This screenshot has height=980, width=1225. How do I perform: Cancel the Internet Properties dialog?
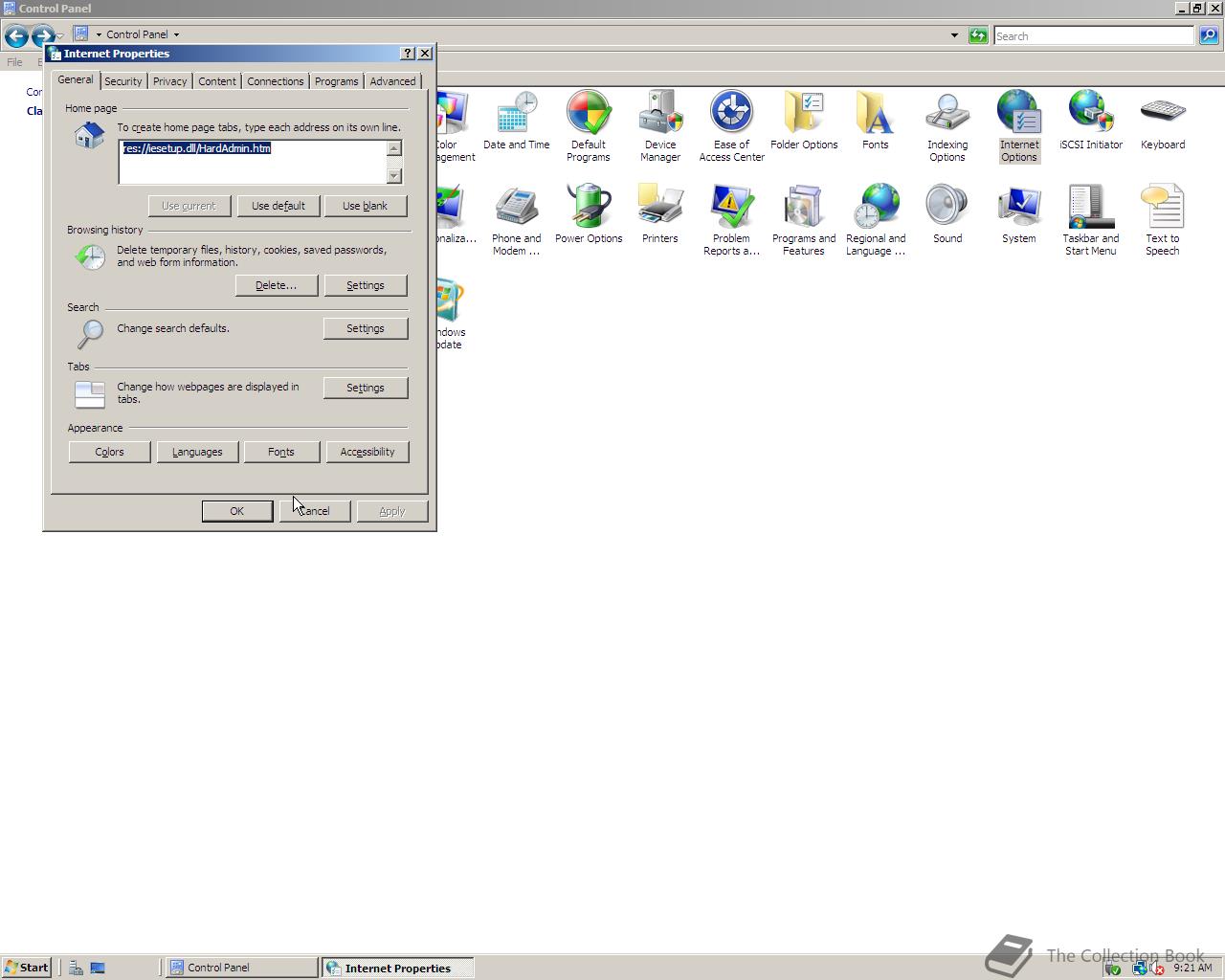(x=315, y=511)
